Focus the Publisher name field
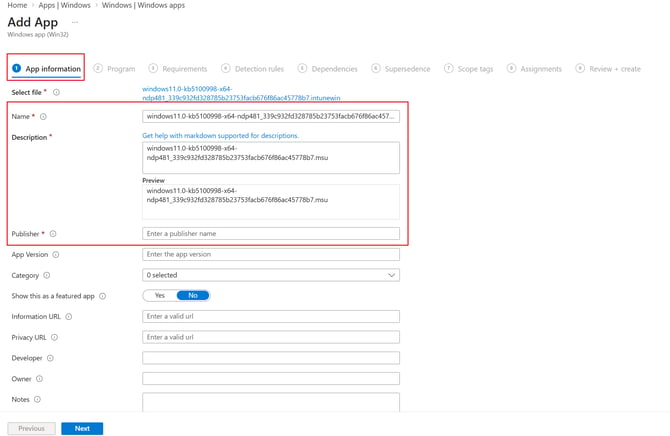This screenshot has height=436, width=670. (271, 233)
